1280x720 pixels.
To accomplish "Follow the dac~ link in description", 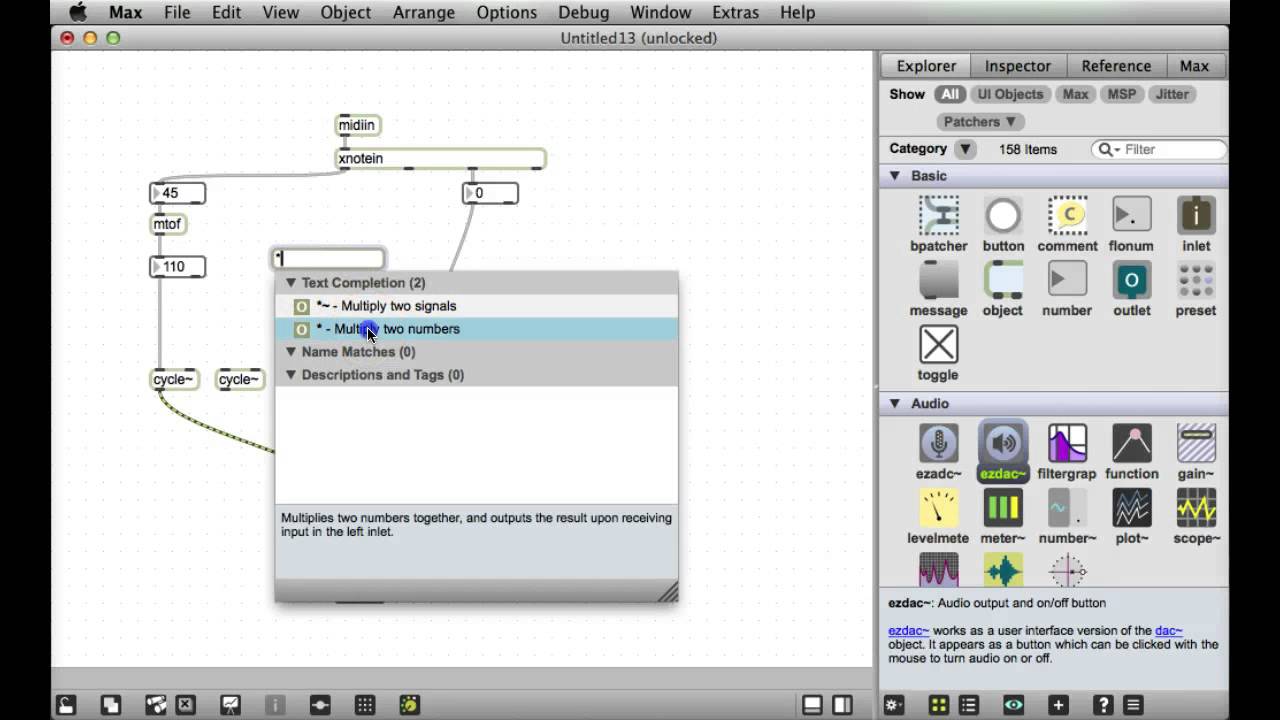I will click(1168, 631).
